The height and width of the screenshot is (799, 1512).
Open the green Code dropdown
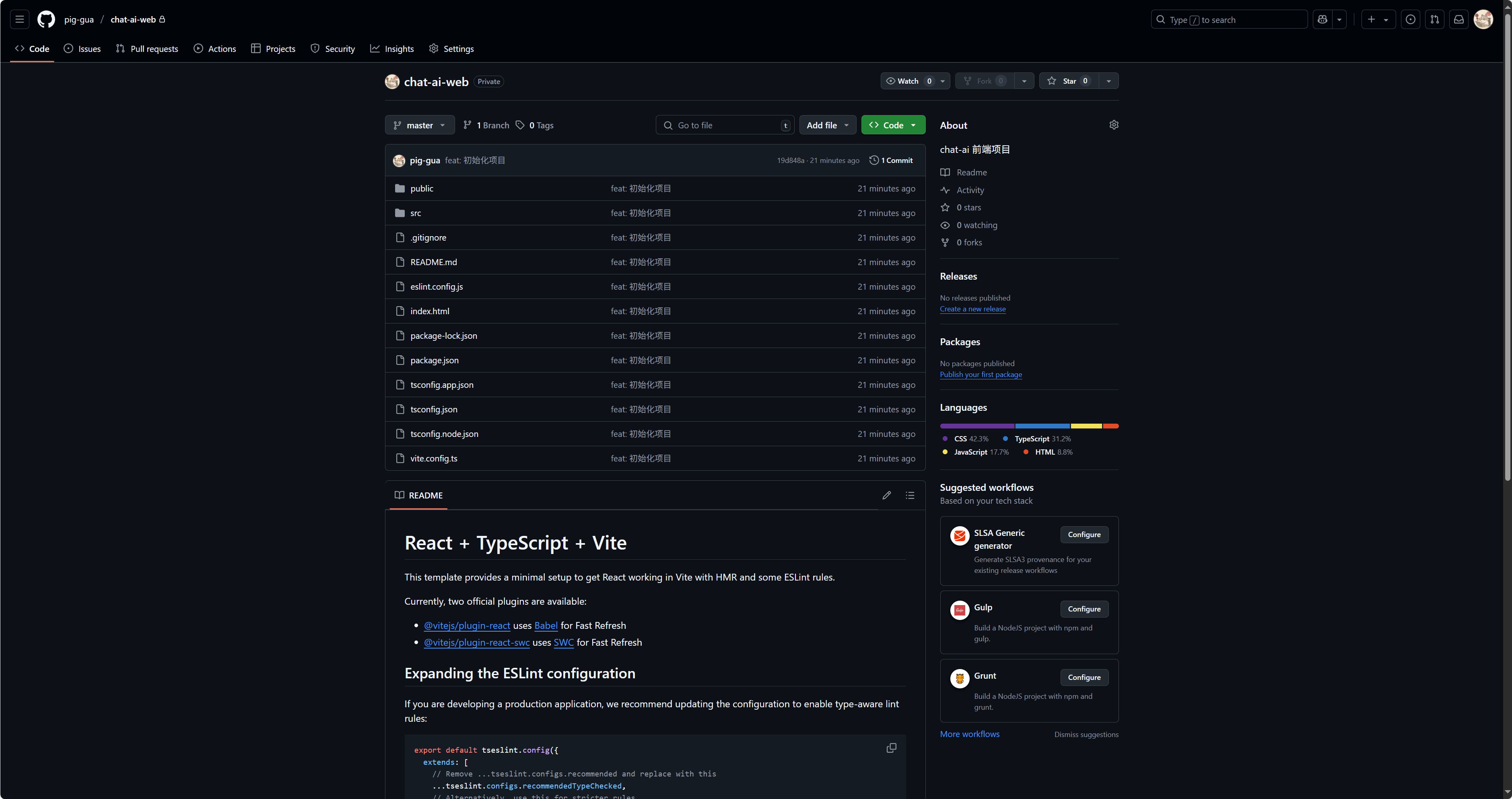(893, 125)
